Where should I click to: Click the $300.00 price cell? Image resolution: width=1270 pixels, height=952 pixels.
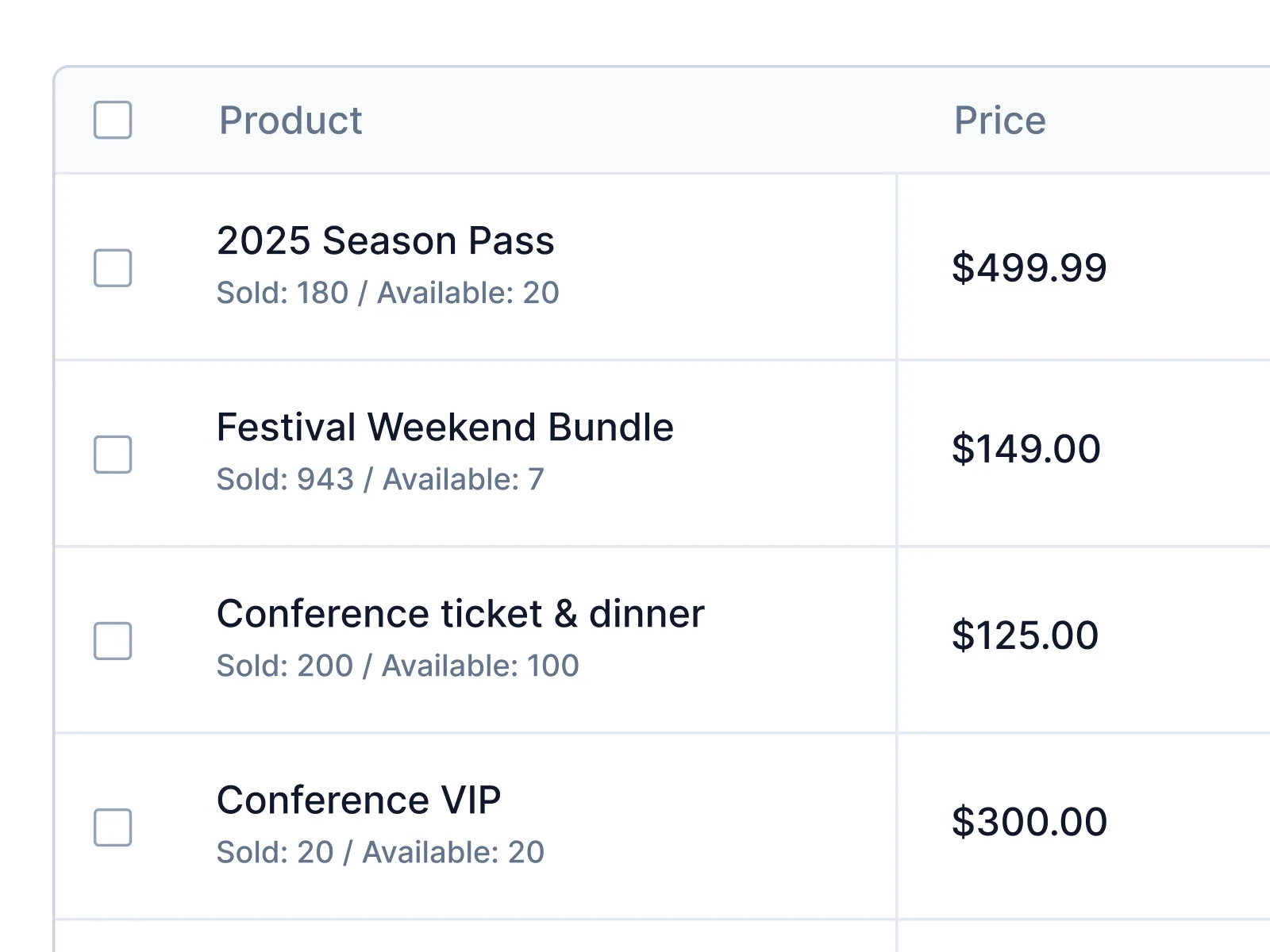tap(1029, 822)
